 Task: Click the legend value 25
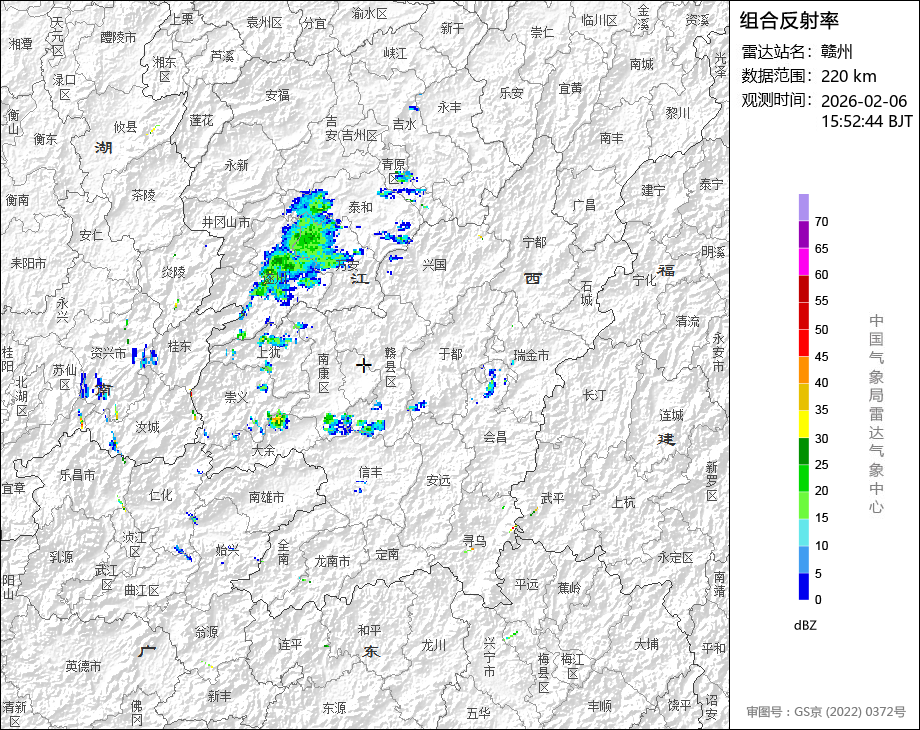coord(821,464)
